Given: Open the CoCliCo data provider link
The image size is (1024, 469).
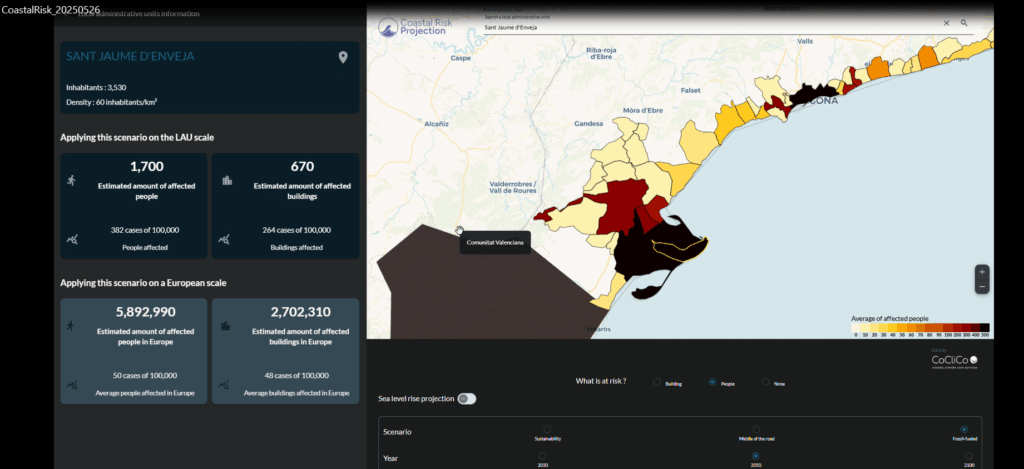Looking at the screenshot, I should point(954,360).
